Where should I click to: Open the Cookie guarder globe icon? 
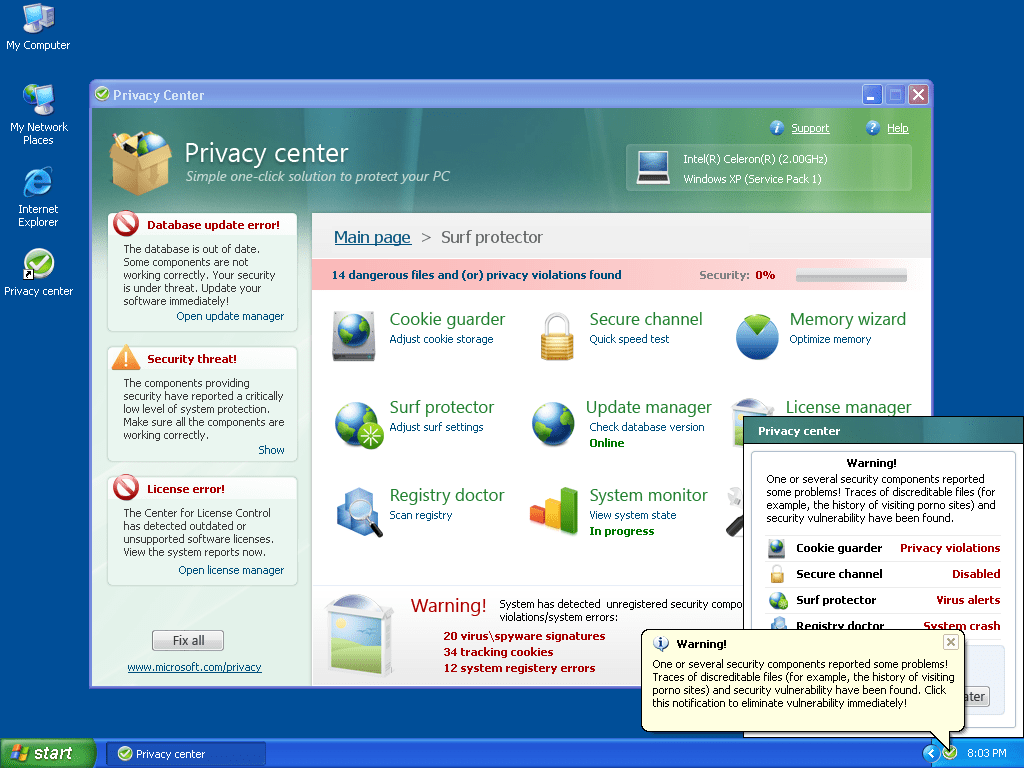354,334
